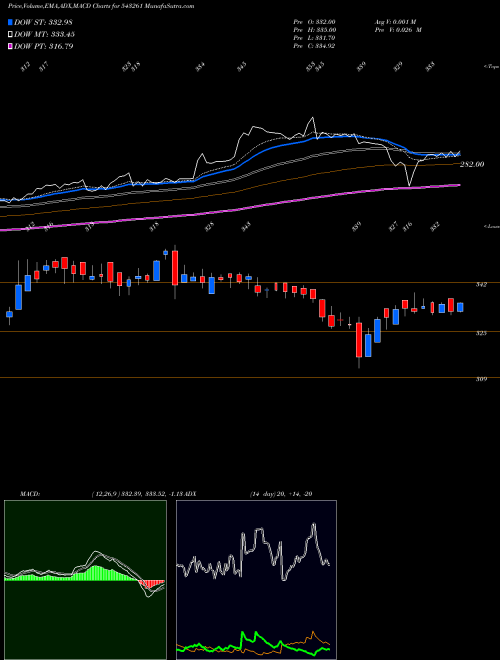
Task: Open the dark blue ADX indicator panel
Action: 256,580
